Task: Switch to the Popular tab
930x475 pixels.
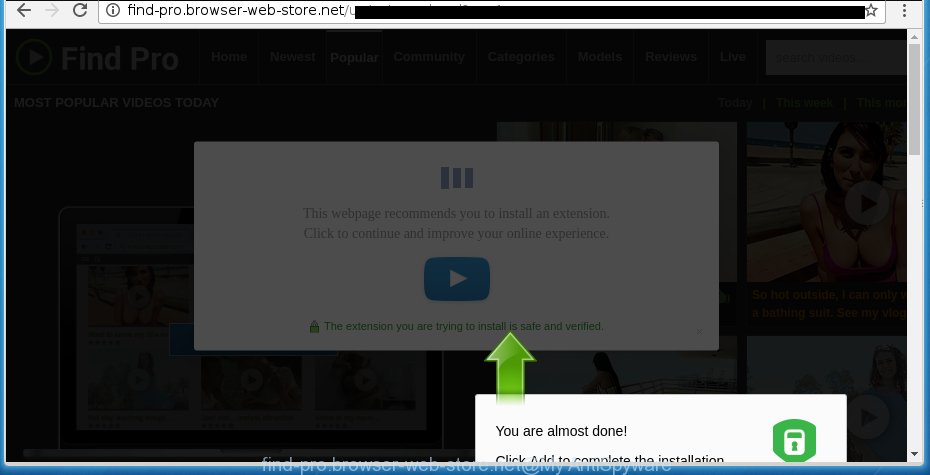Action: tap(354, 58)
